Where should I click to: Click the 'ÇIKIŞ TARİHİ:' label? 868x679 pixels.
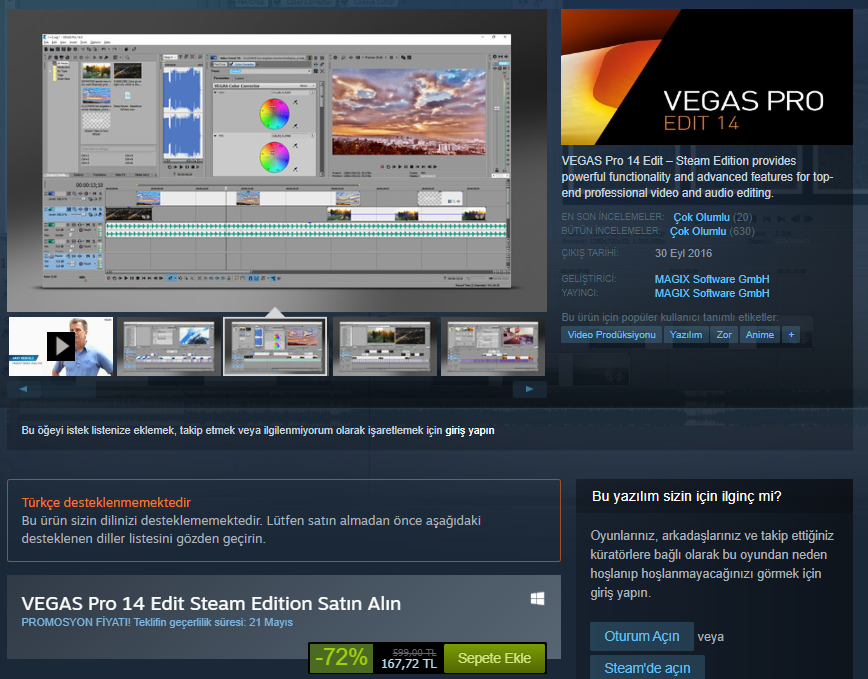pos(590,253)
